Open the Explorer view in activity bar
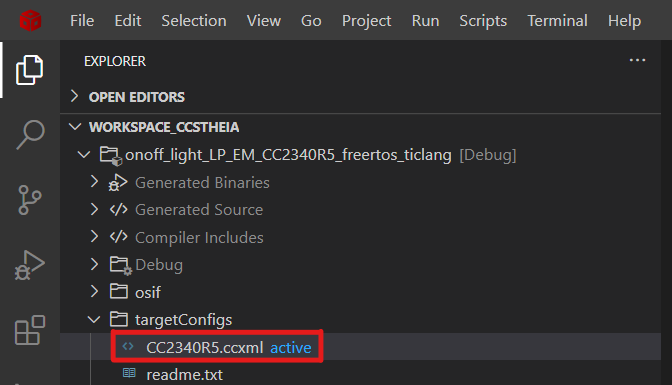This screenshot has height=385, width=672. pos(30,70)
